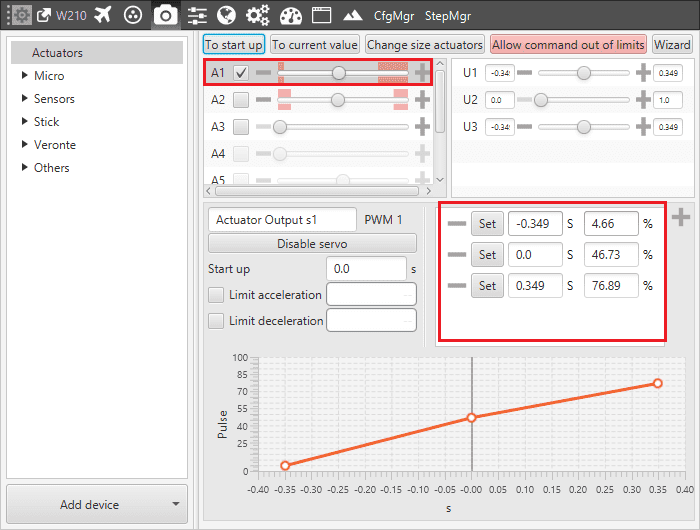700x530 pixels.
Task: Check the A4 actuator checkbox
Action: tap(241, 154)
